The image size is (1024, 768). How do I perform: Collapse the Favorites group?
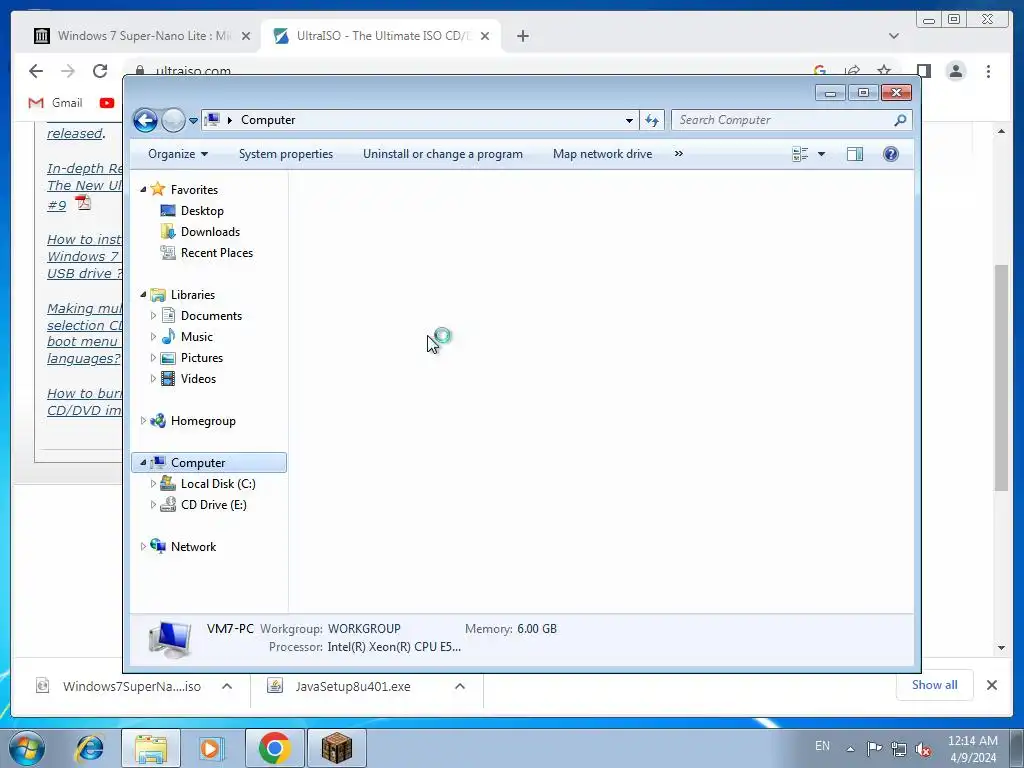tap(143, 189)
